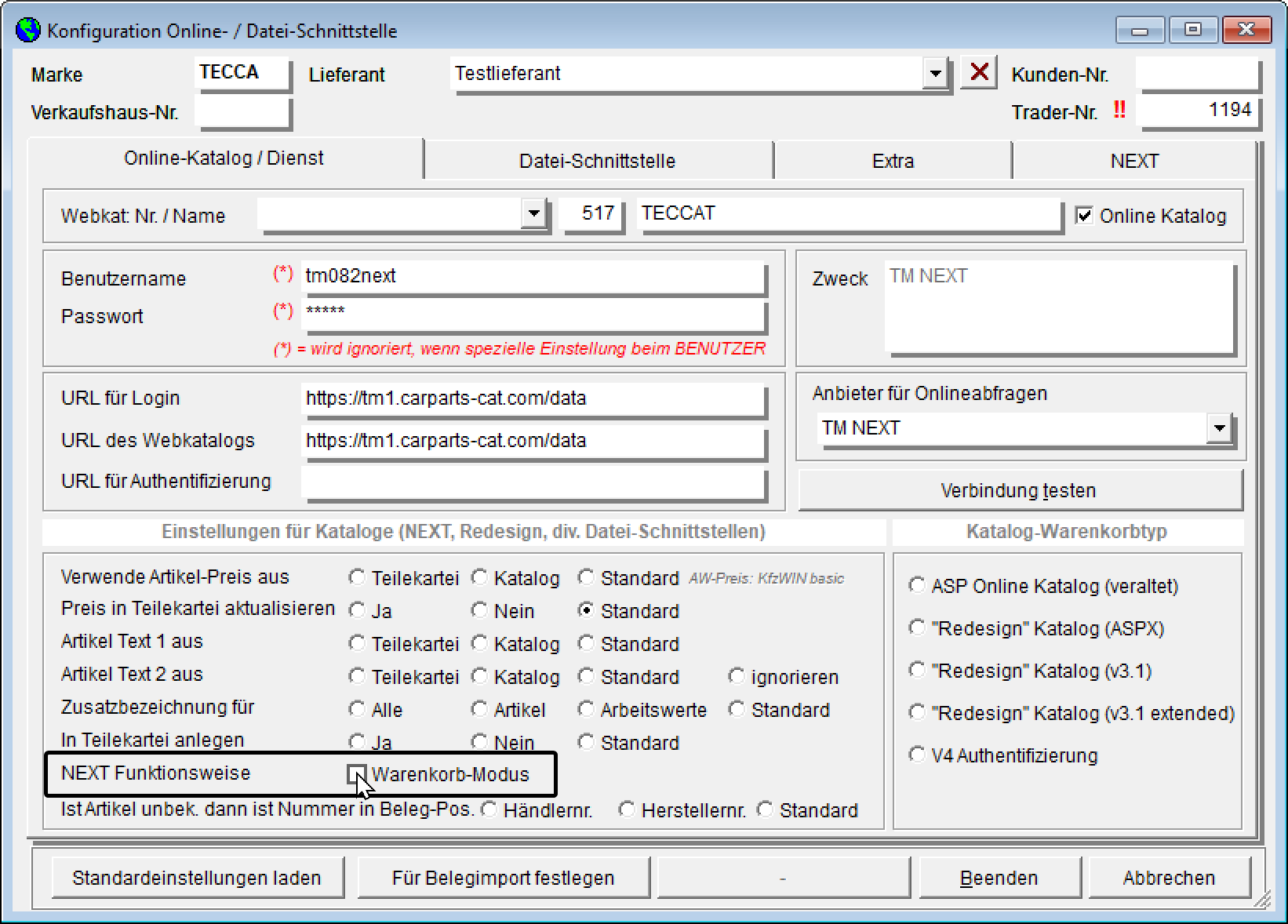Click the Benutzername input field
Viewport: 1288px width, 924px height.
point(532,276)
